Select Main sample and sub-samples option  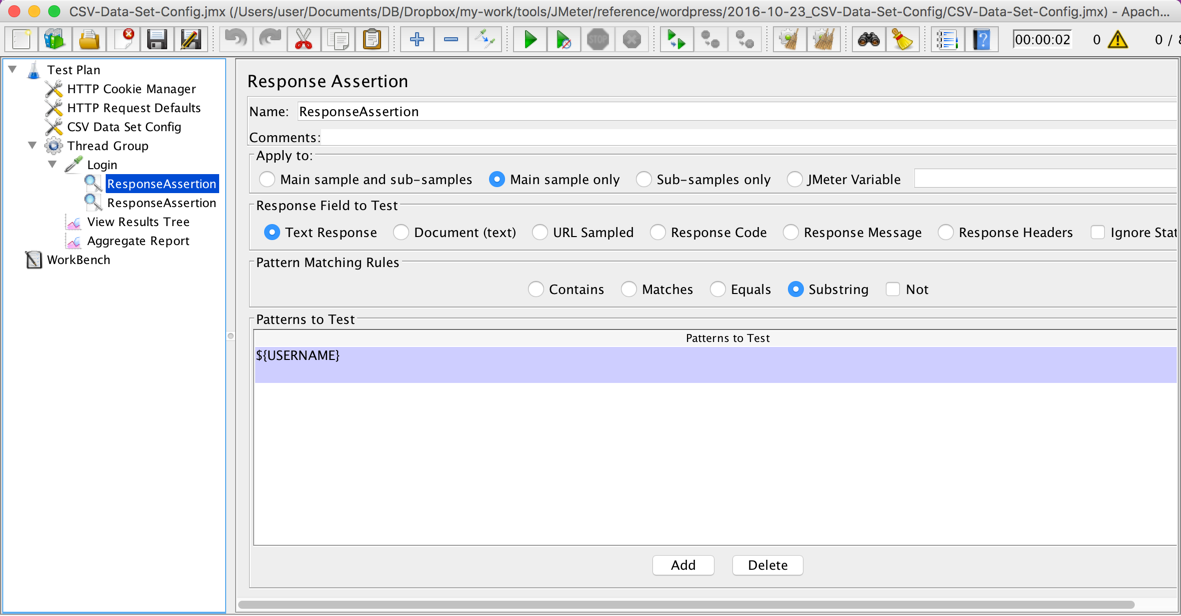[267, 180]
